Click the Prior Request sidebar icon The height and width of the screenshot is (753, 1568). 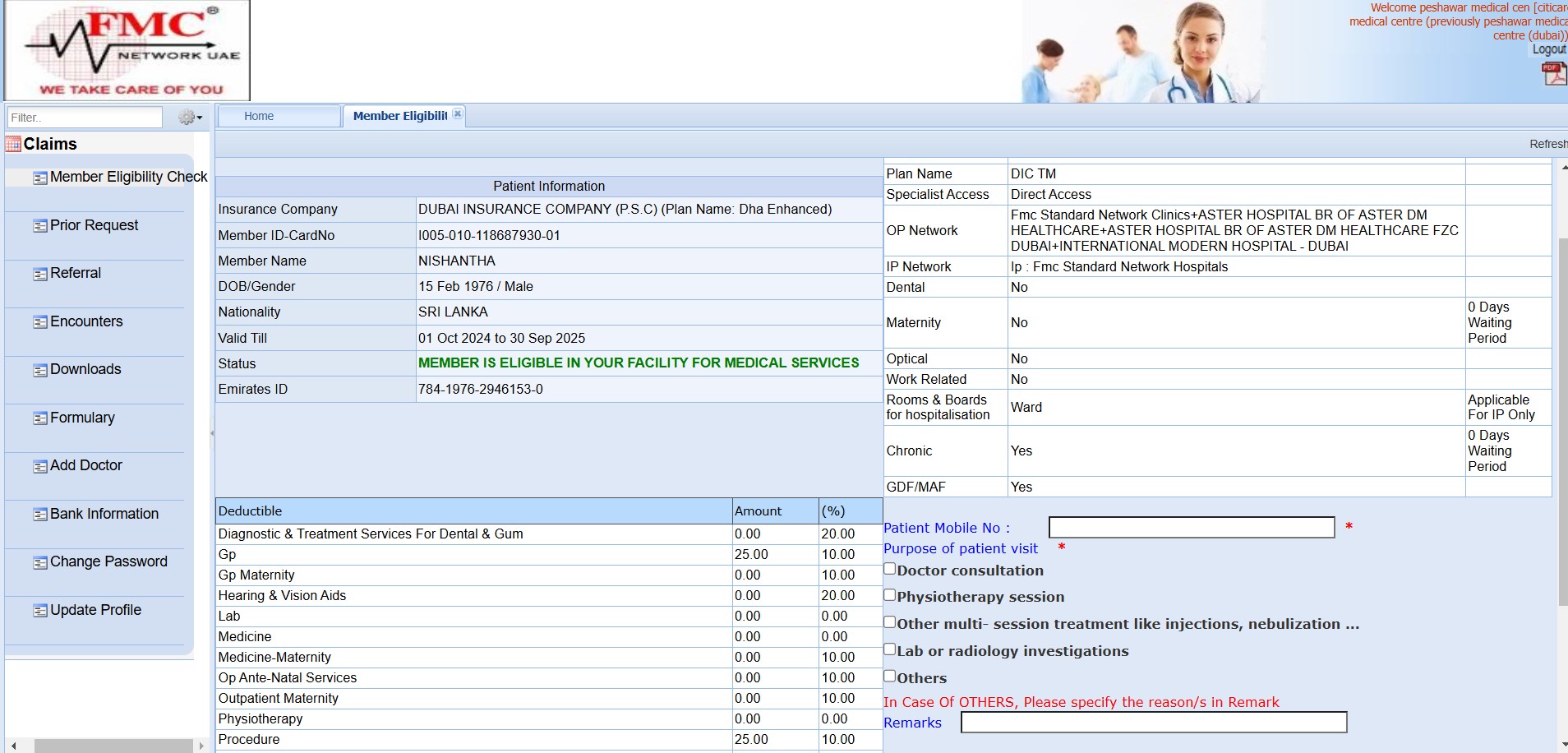coord(39,226)
